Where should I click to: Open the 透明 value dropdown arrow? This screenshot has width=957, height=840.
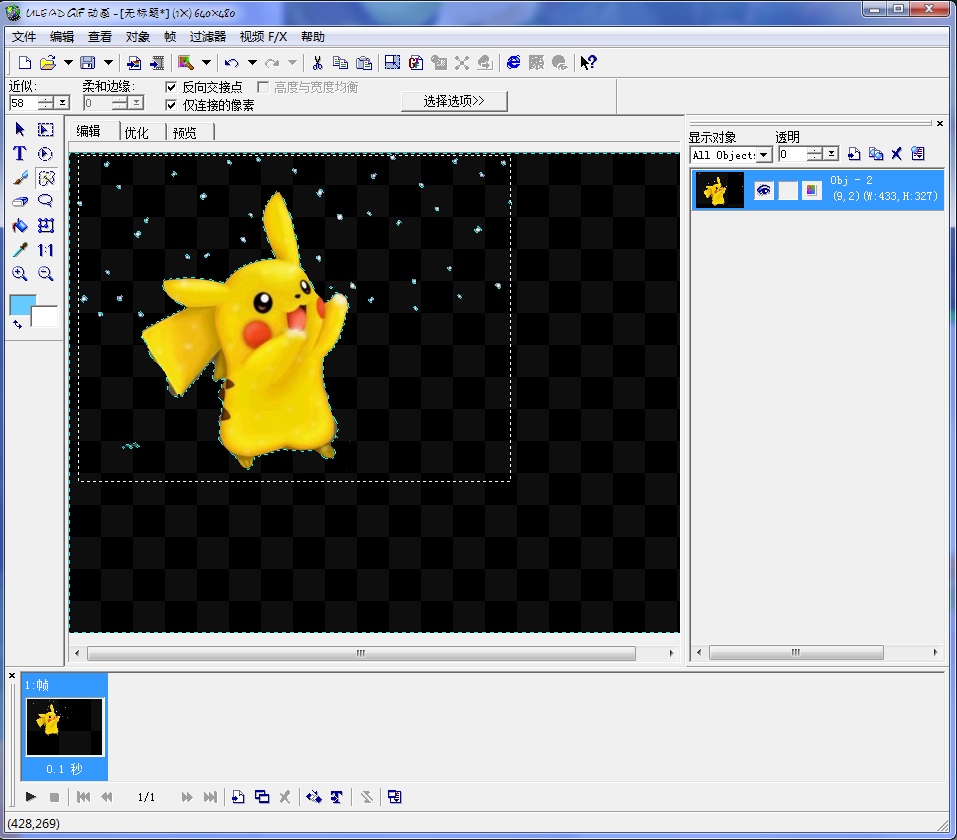tap(831, 154)
